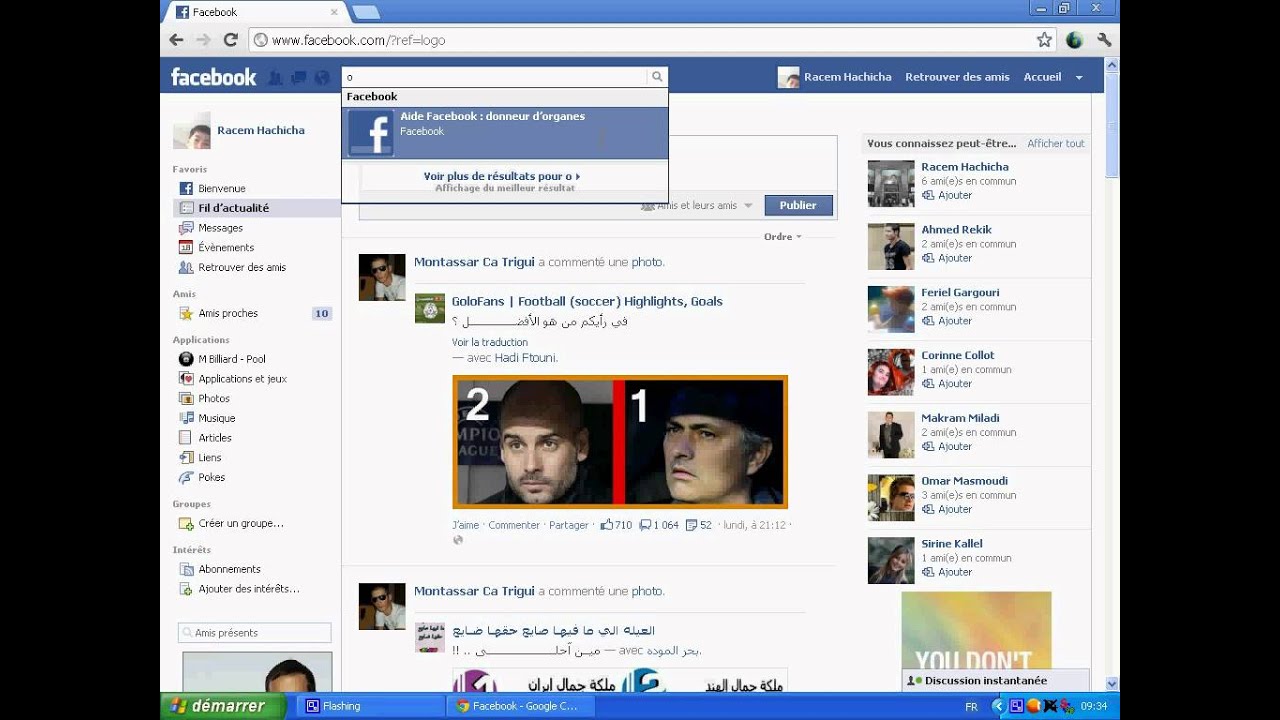Click the Chrome back arrow
The image size is (1280, 720).
[177, 40]
